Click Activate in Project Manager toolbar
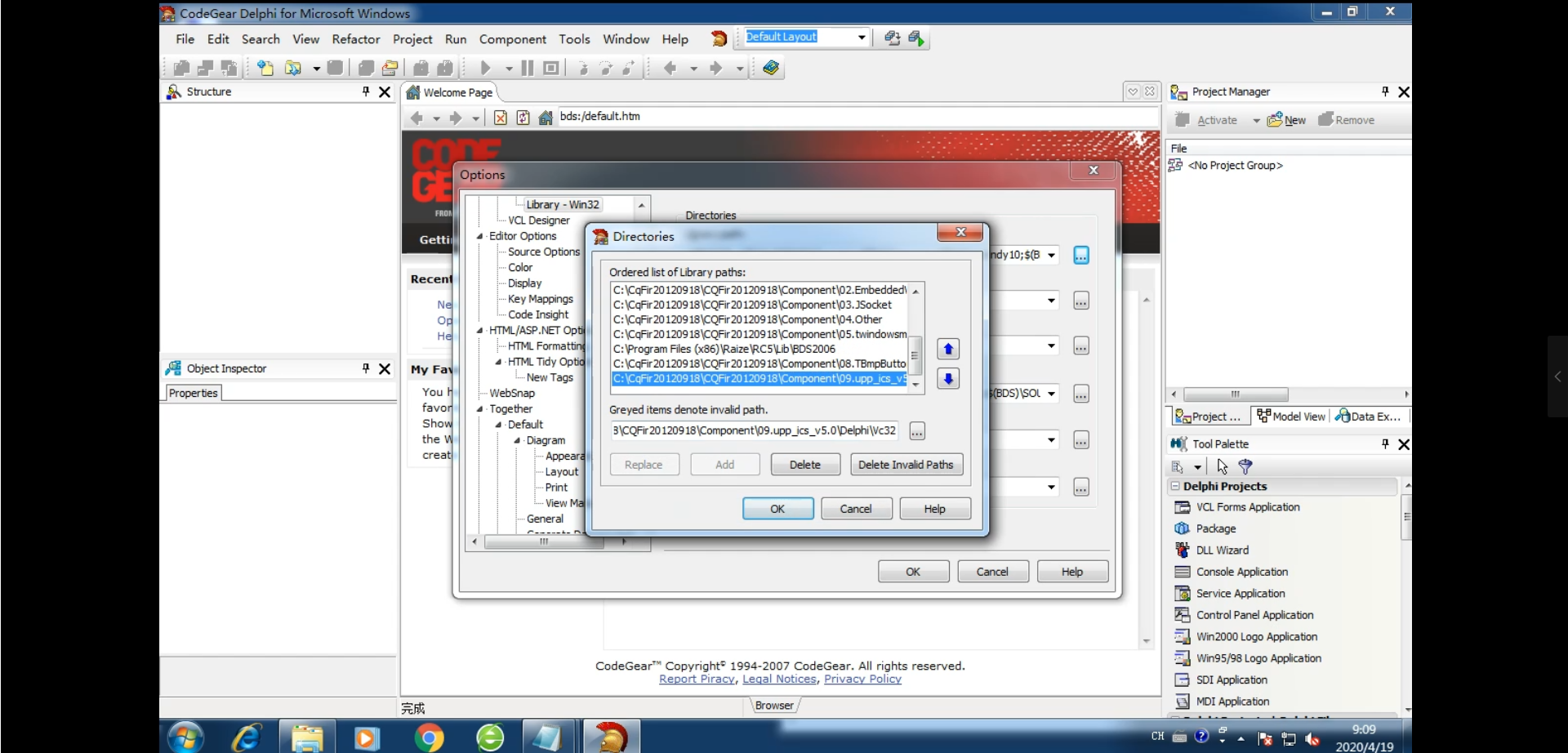1568x753 pixels. pos(1207,120)
